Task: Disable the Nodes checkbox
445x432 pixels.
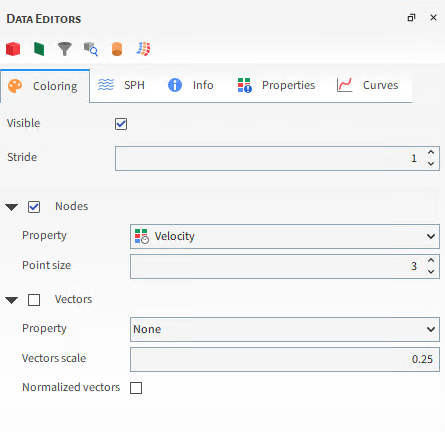Action: tap(34, 207)
